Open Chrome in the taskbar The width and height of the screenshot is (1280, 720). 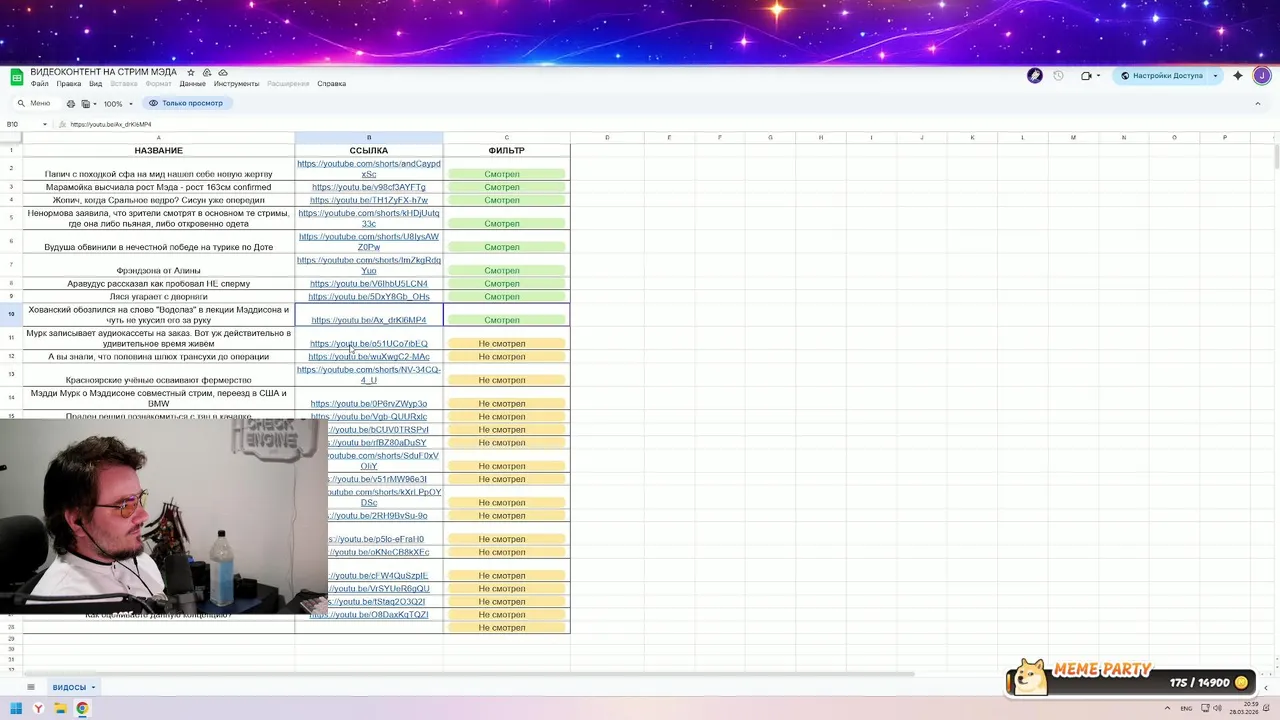[x=82, y=709]
